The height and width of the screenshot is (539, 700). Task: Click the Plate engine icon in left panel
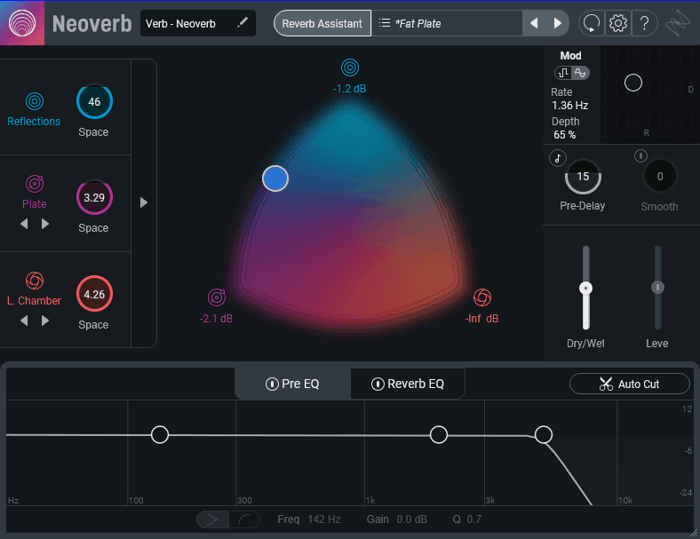click(x=34, y=184)
